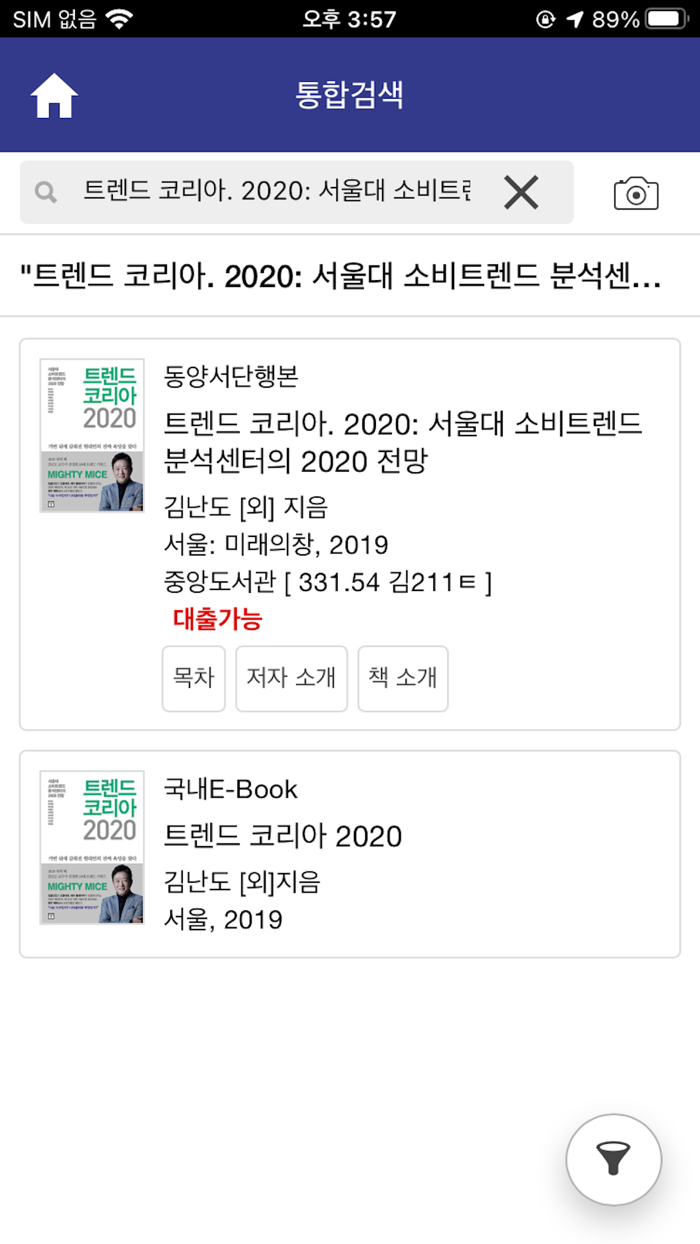
Task: Tap the 중앙도서관 call number line
Action: pyautogui.click(x=328, y=580)
